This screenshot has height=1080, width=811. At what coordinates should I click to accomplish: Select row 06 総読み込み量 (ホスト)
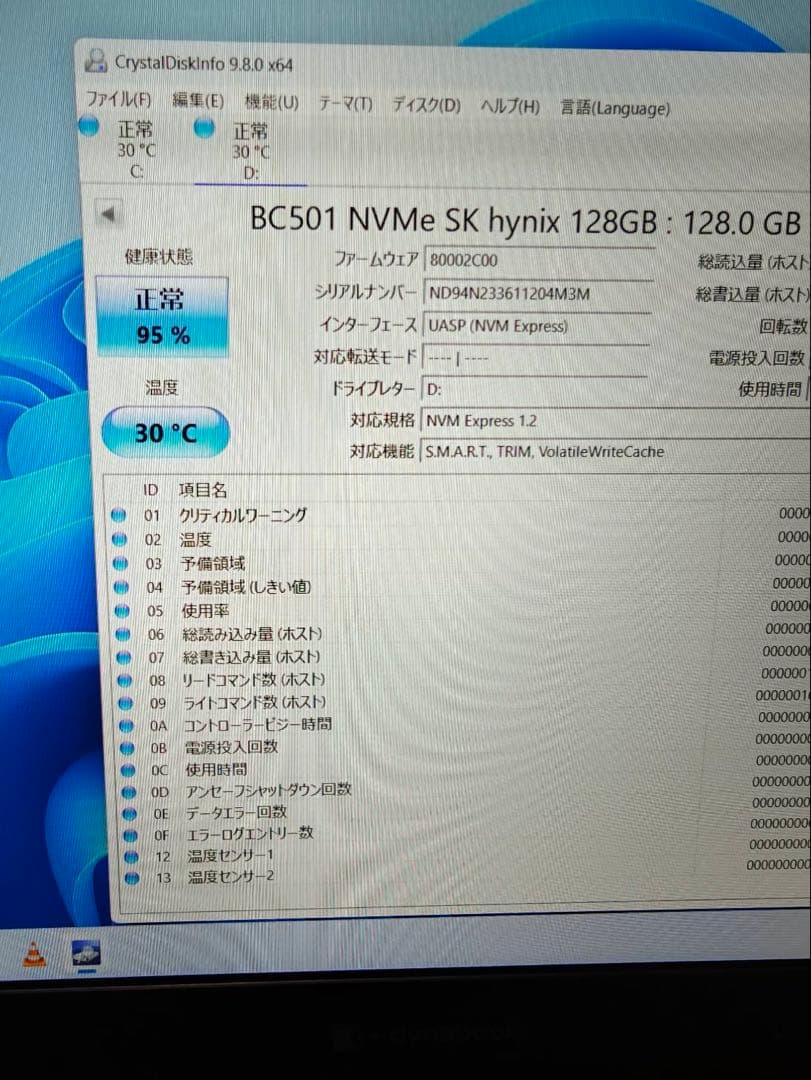point(462,634)
